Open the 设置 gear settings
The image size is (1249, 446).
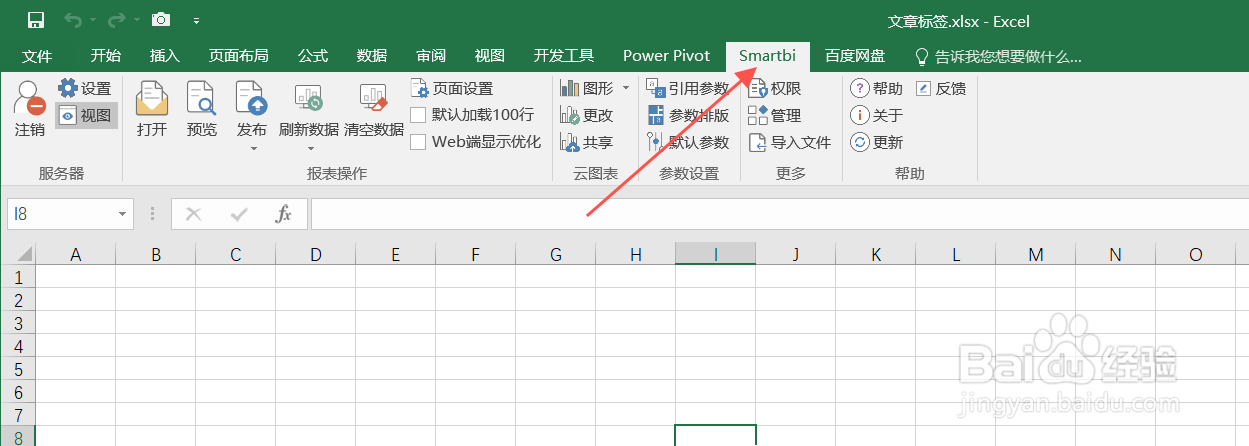84,88
